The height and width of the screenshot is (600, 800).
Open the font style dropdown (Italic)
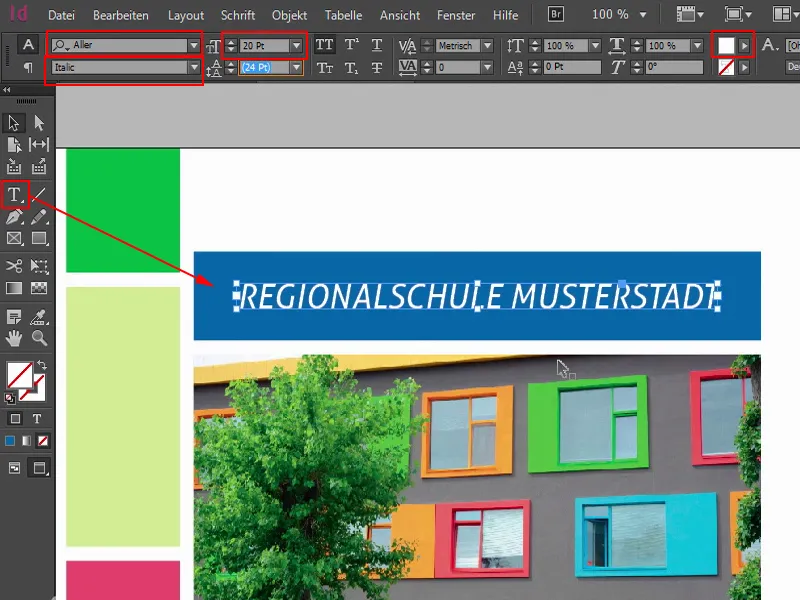click(x=194, y=67)
